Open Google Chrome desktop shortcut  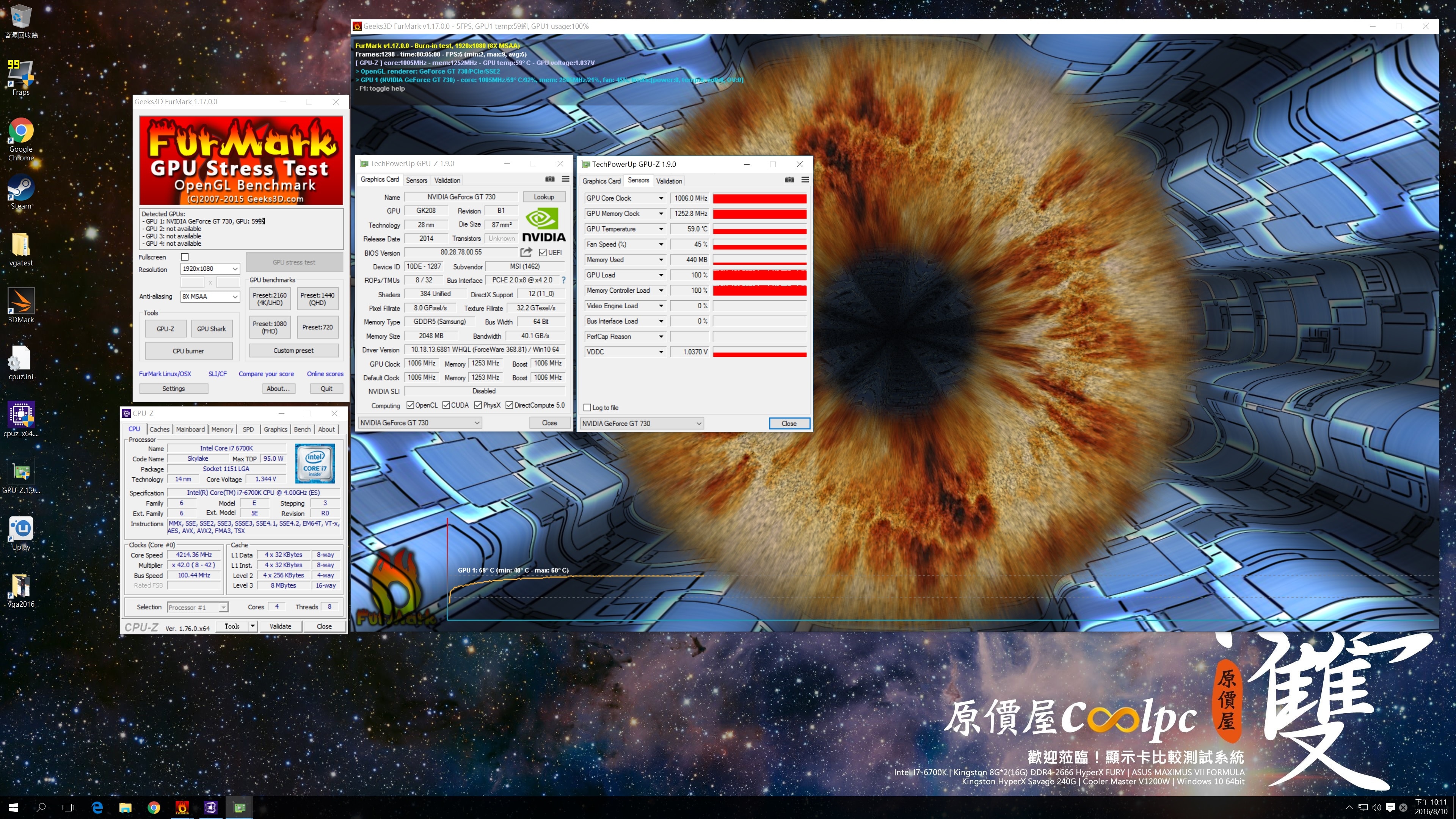21,140
